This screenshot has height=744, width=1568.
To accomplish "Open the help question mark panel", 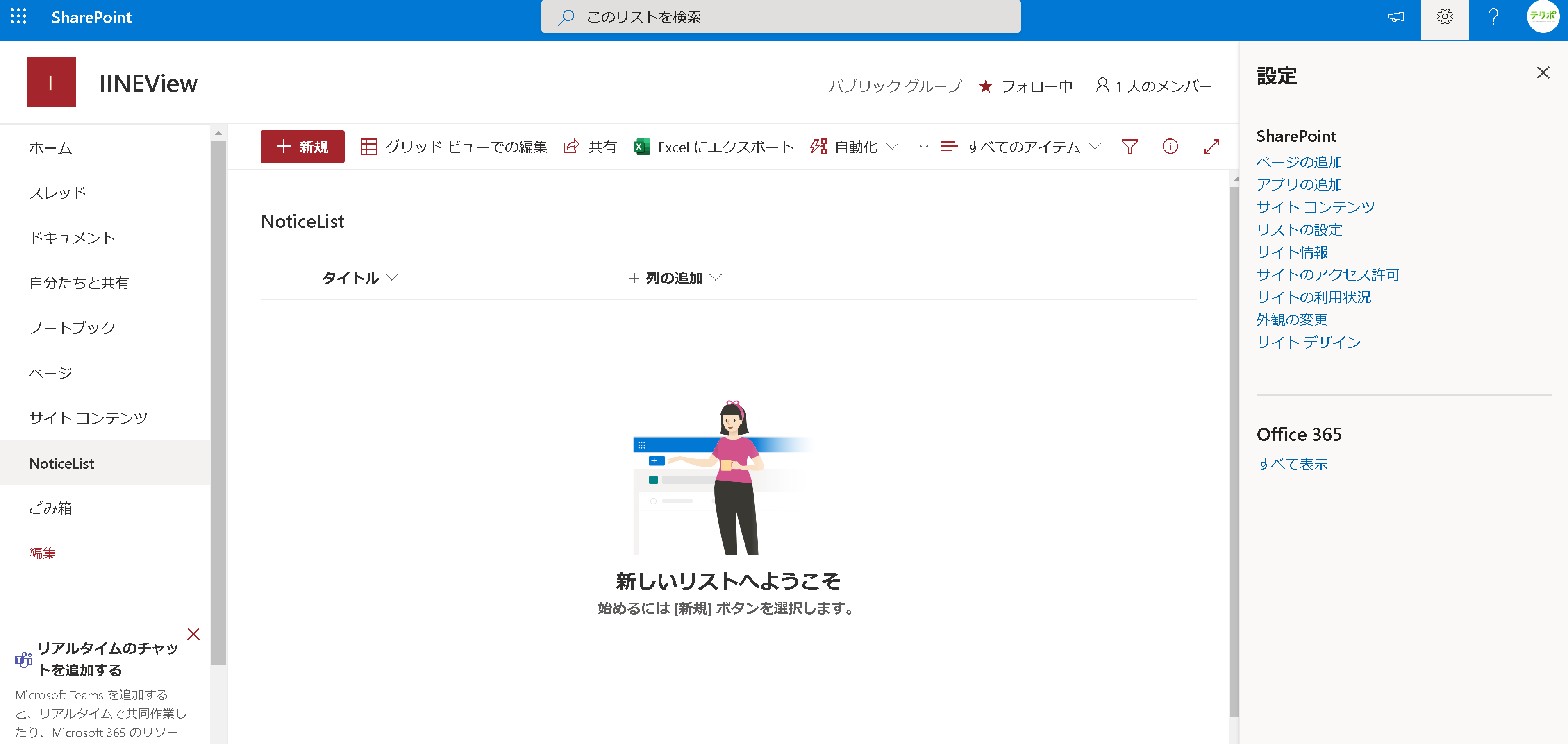I will tap(1494, 17).
